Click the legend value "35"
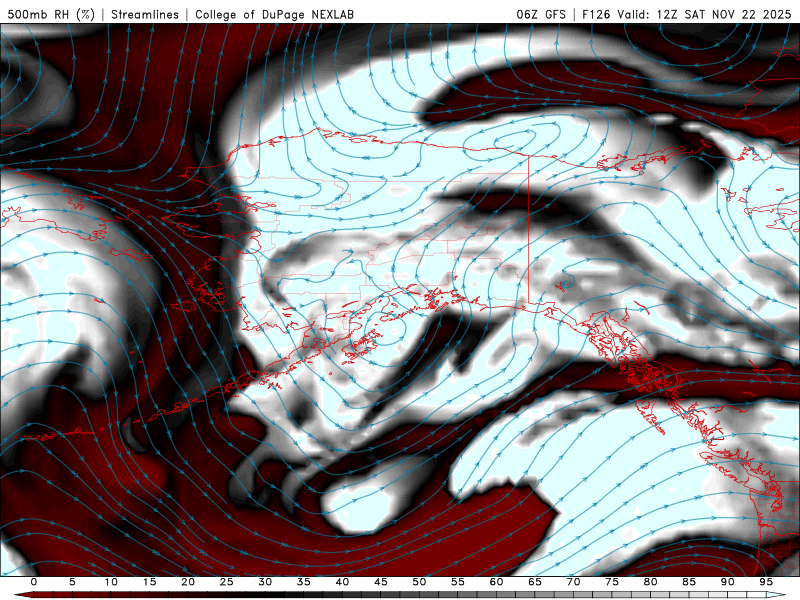This screenshot has height=600, width=800. [x=304, y=582]
